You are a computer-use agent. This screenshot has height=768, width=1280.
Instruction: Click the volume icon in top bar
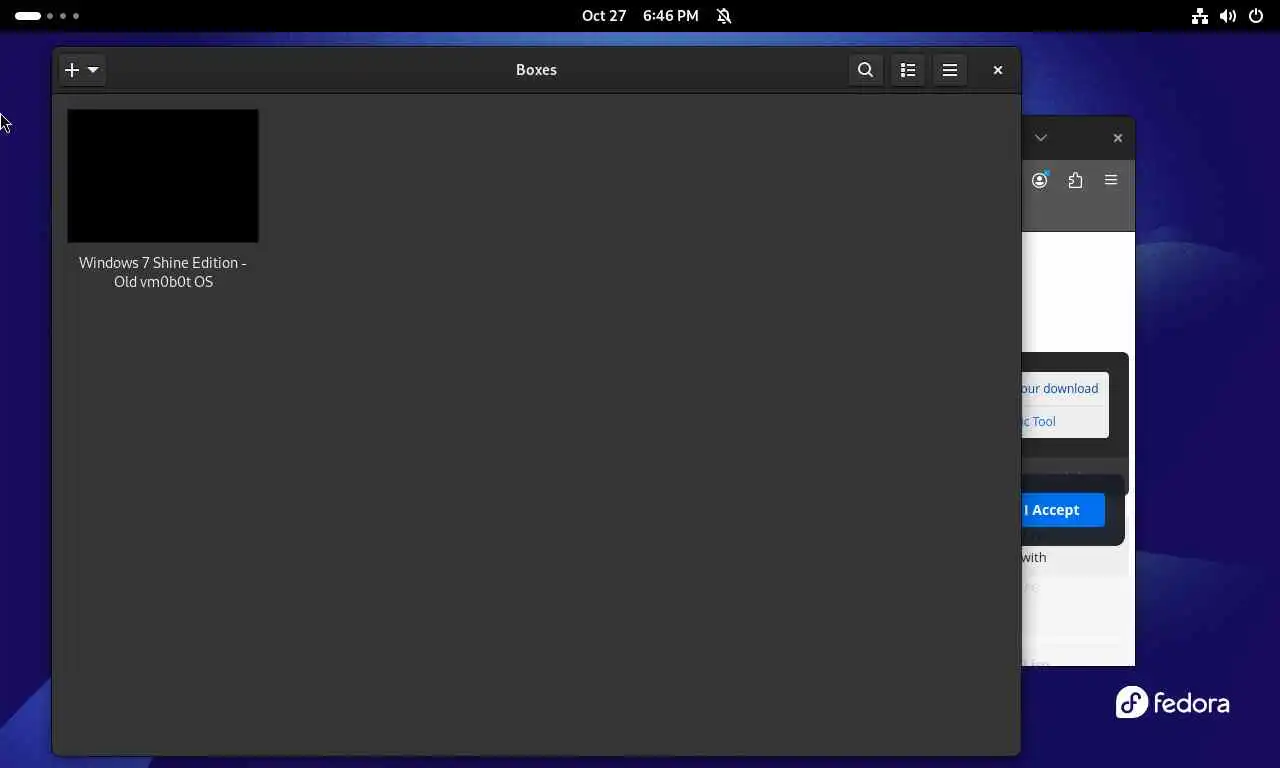coord(1228,16)
